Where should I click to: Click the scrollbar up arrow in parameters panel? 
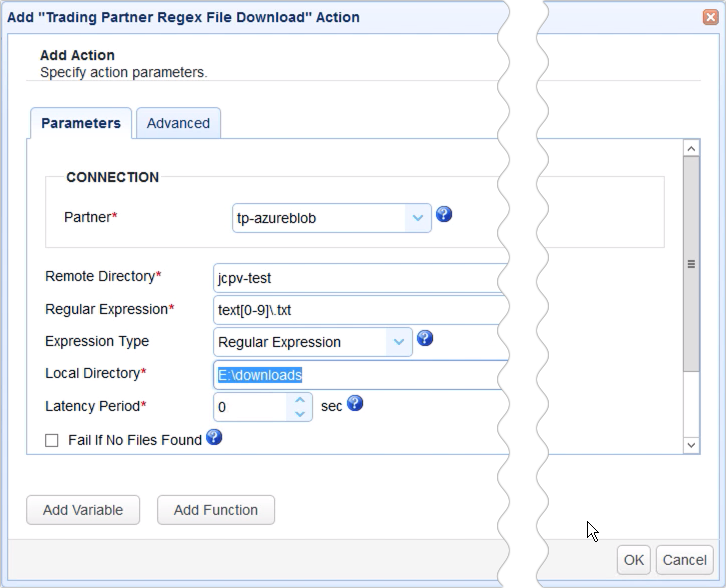pos(691,148)
